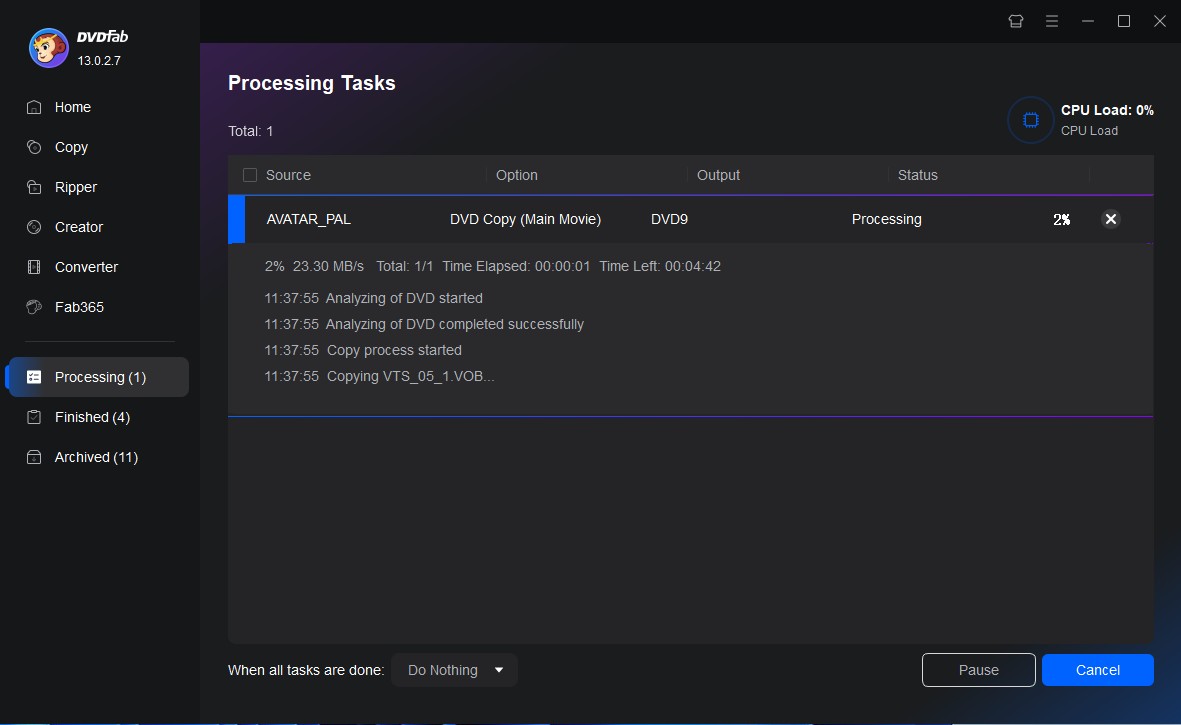Click the 23.30 MB/s speed value

click(328, 266)
